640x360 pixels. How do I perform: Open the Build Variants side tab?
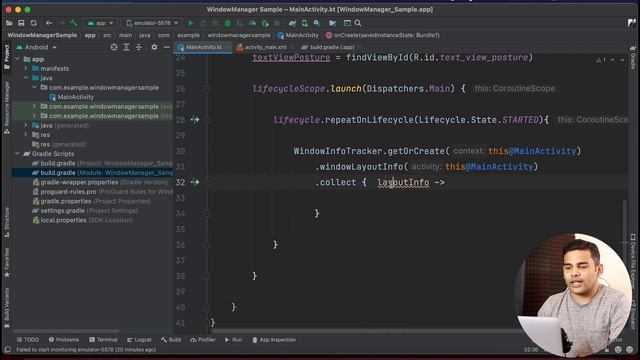(7, 308)
